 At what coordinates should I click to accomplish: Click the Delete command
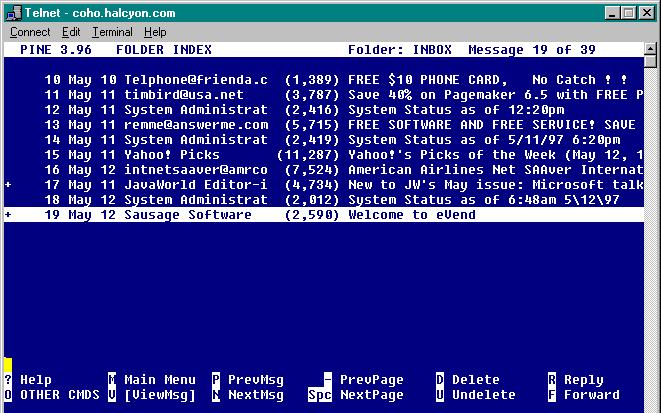(x=468, y=380)
